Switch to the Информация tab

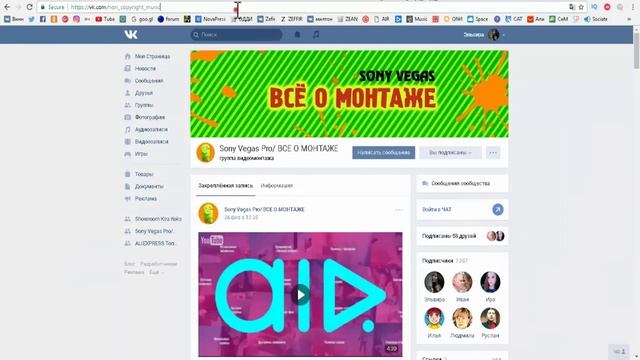[x=277, y=186]
